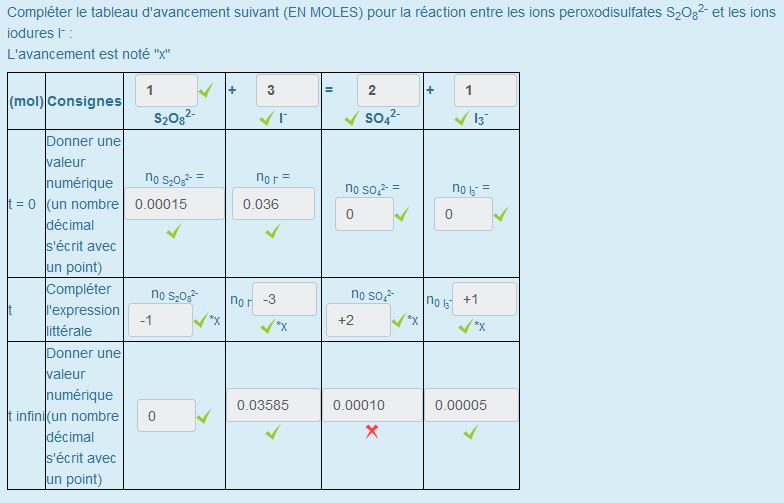Screen dimensions: 784x503
Task: Click the SO4 coefficient field containing 2
Action: click(x=387, y=91)
